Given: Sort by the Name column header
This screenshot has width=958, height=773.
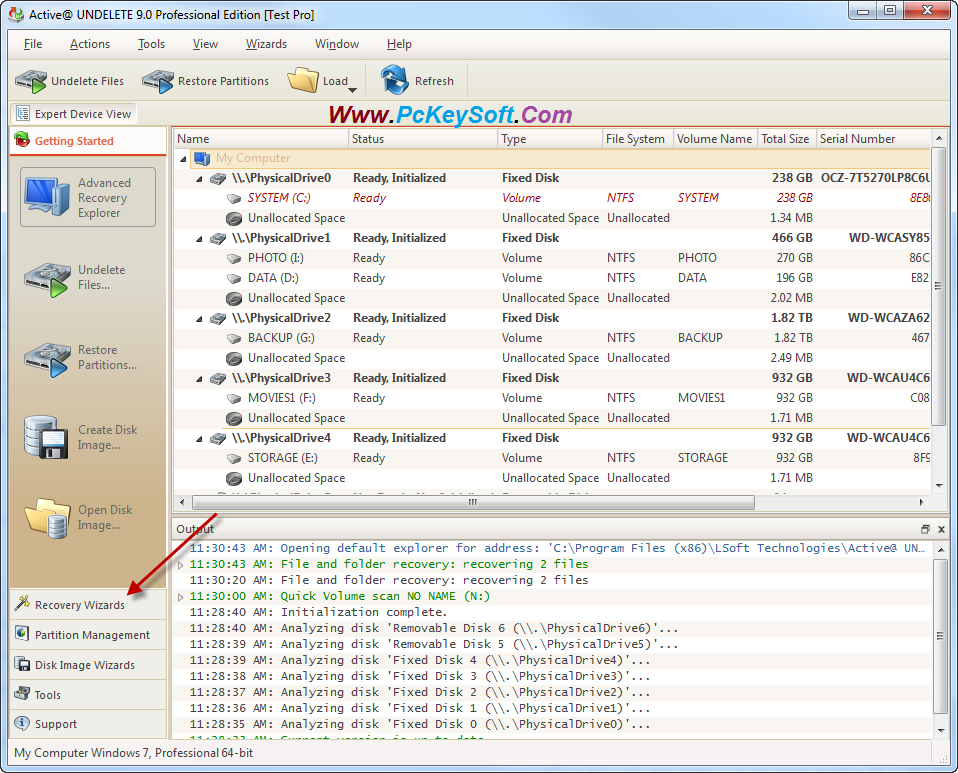Looking at the screenshot, I should click(x=261, y=139).
